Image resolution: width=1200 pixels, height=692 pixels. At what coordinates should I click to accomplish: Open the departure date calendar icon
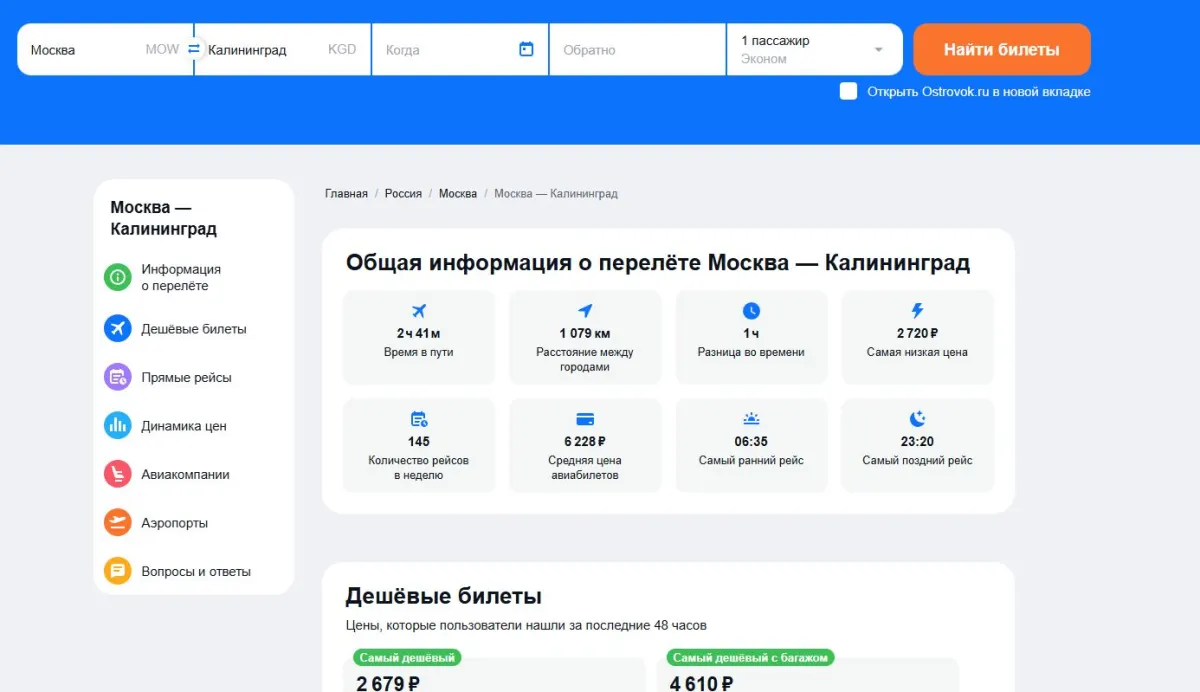coord(526,49)
